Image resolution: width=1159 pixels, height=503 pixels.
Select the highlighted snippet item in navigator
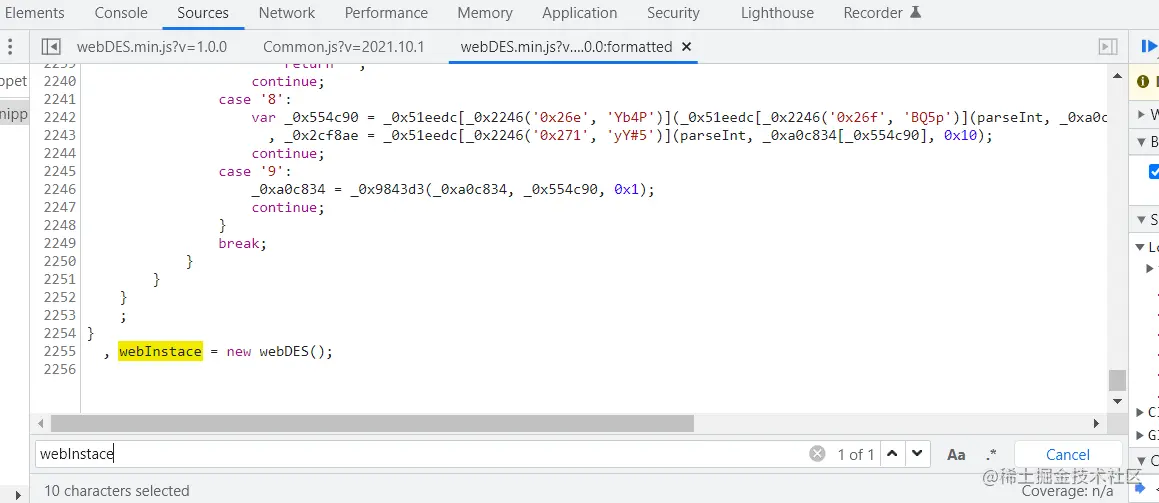pyautogui.click(x=13, y=114)
